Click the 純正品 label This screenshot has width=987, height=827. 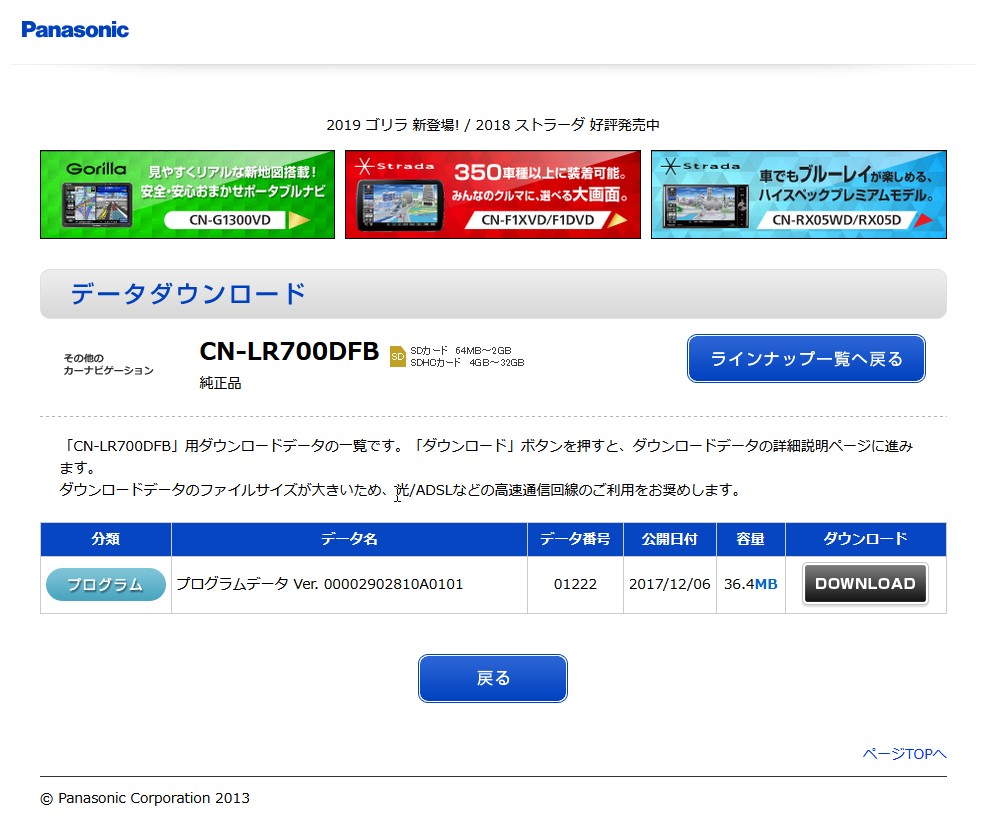click(x=220, y=383)
